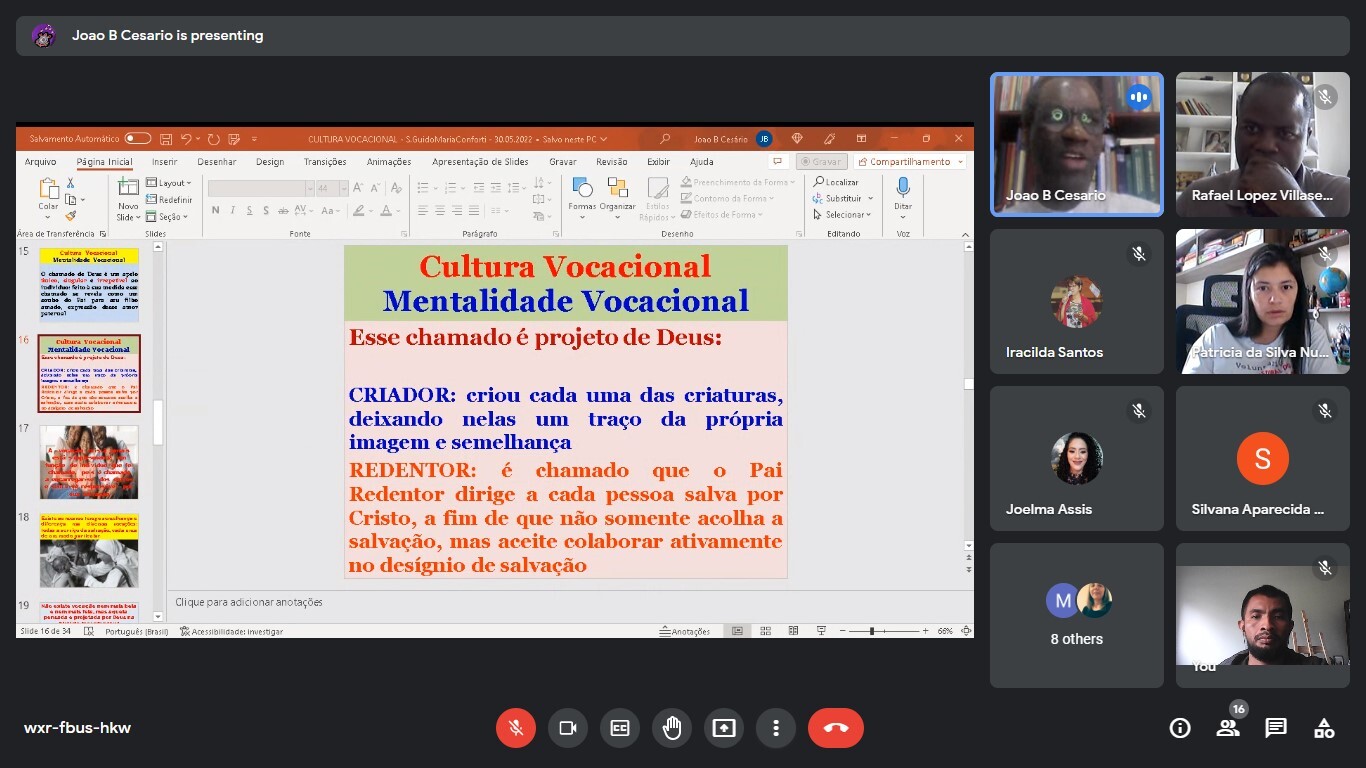Click the search magnifier in title bar

point(665,139)
